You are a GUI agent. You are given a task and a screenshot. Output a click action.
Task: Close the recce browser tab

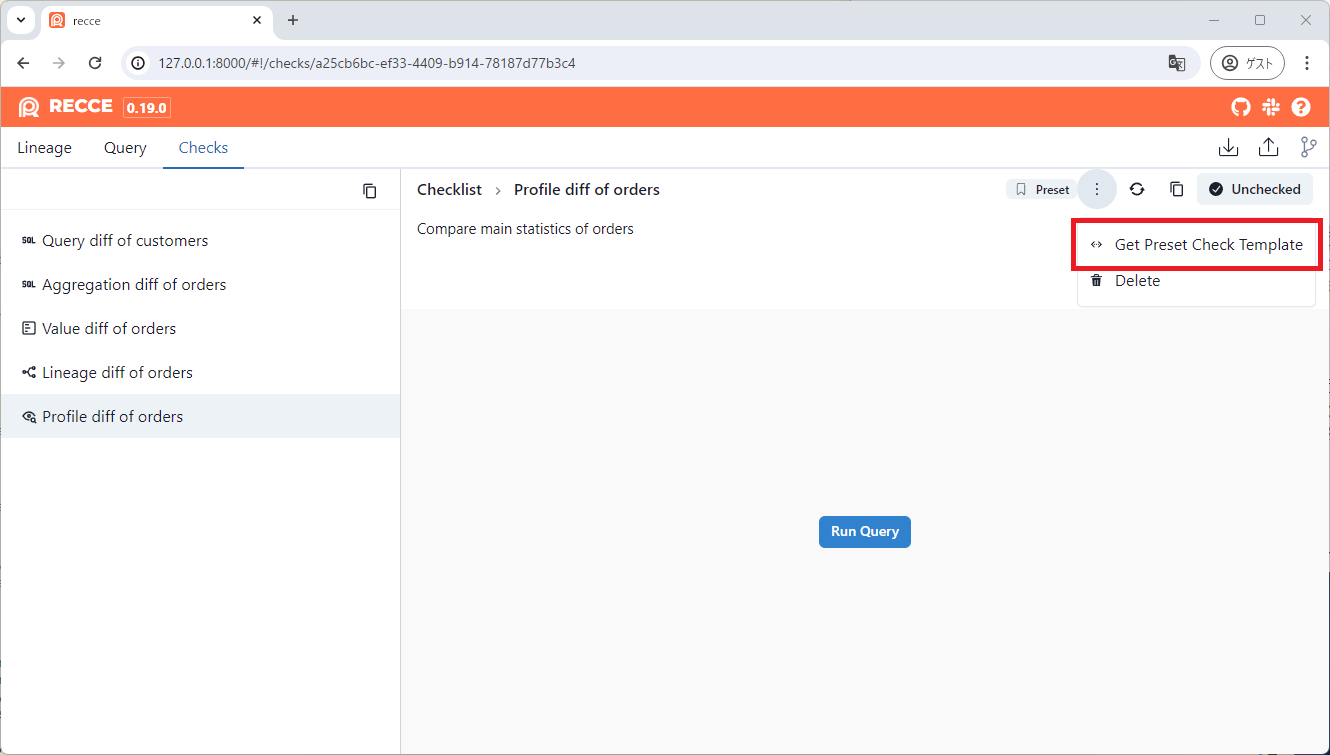coord(258,20)
